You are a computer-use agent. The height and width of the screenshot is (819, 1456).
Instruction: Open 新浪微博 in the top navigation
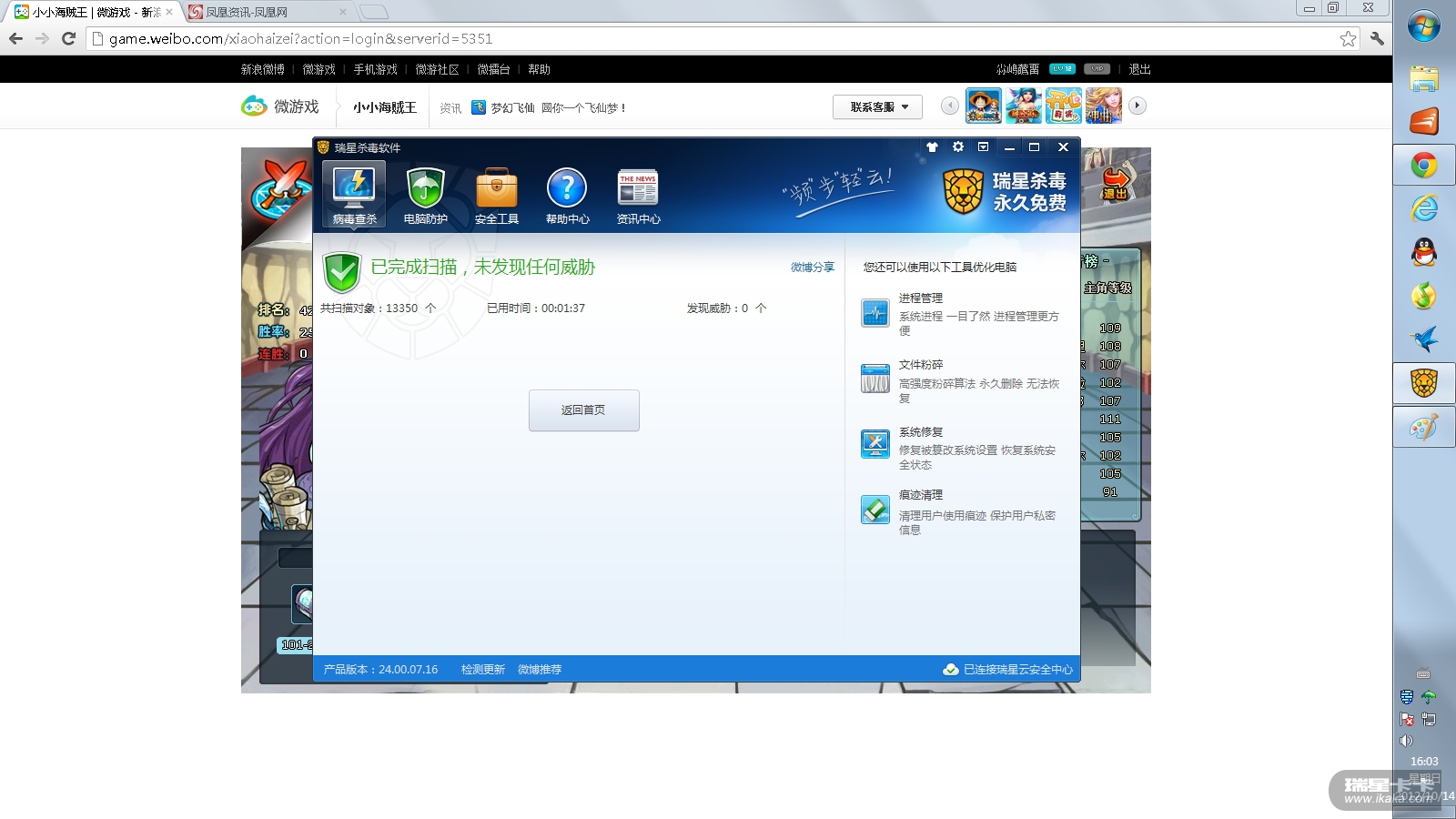[263, 69]
